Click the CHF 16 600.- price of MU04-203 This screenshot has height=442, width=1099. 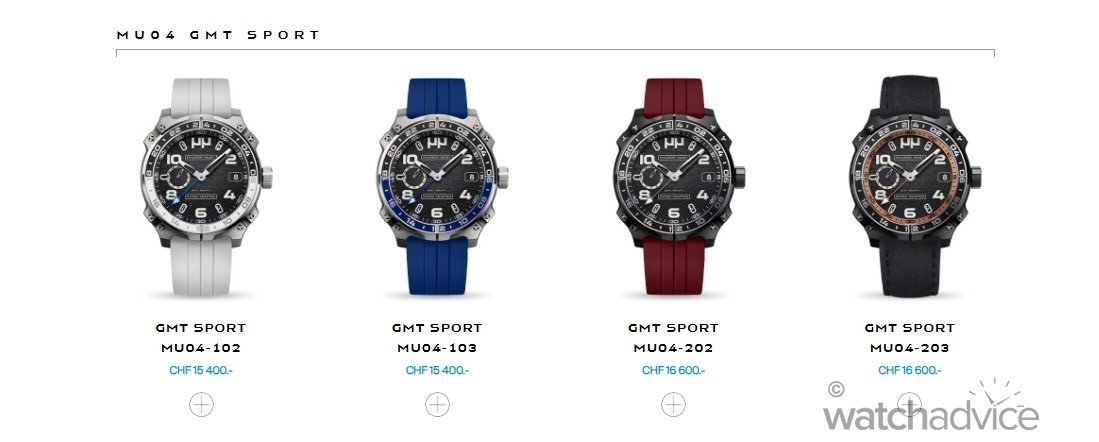[x=910, y=371]
